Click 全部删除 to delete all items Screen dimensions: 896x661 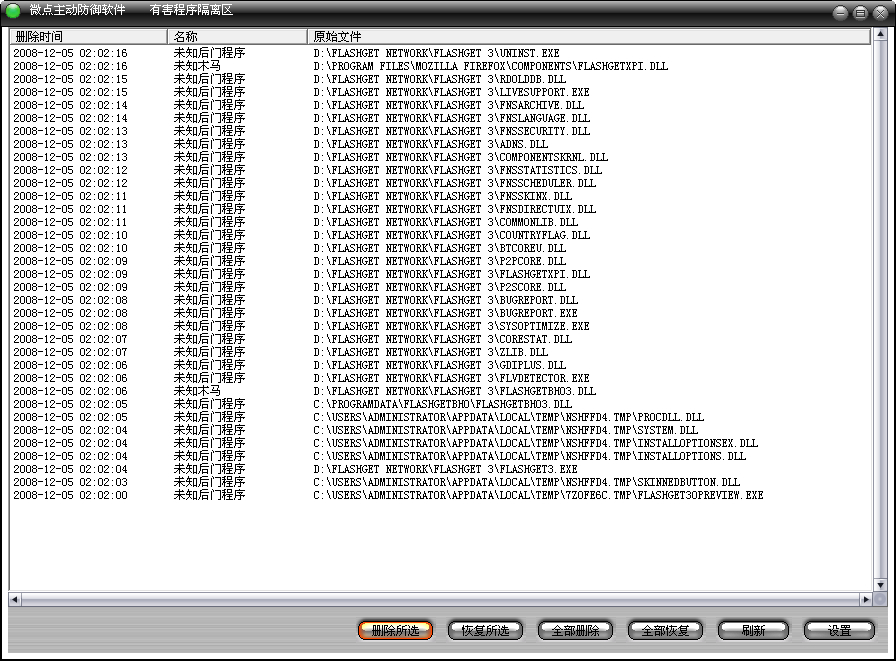coord(575,630)
